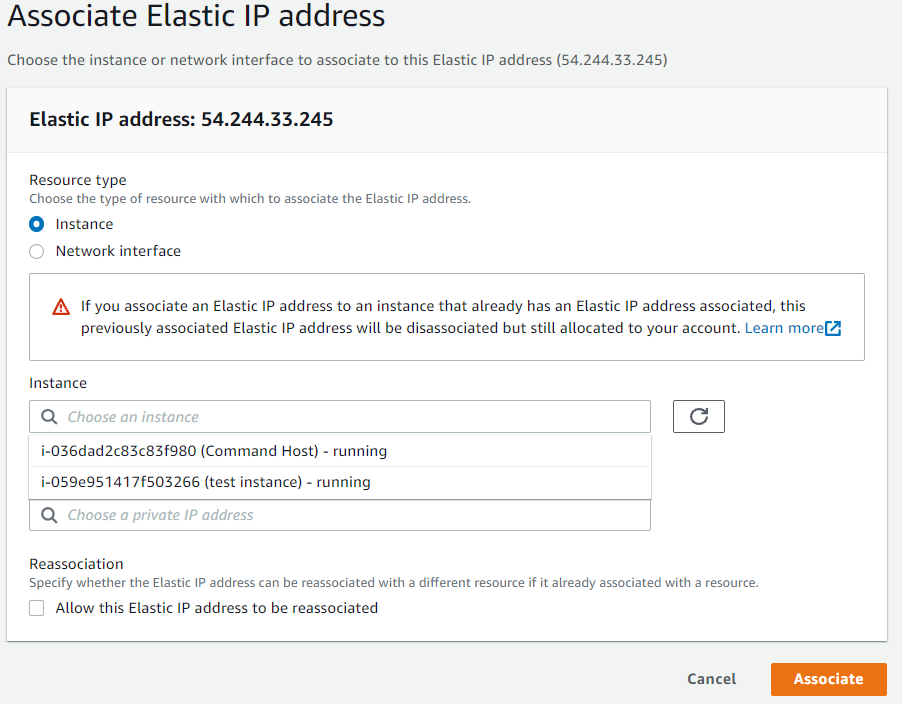Open the Learn more link
The image size is (902, 704).
pyautogui.click(x=785, y=327)
